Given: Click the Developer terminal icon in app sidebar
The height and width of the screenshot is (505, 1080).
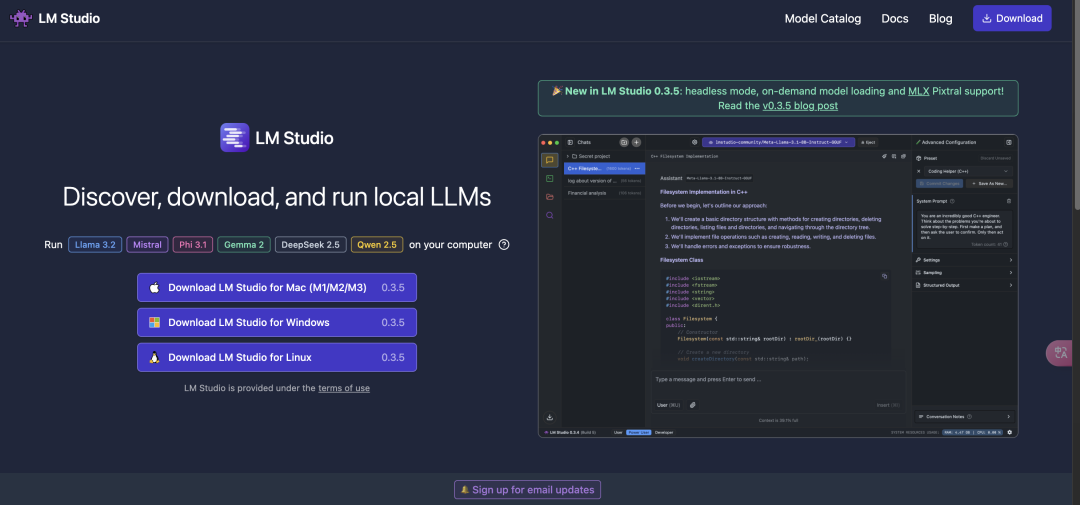Looking at the screenshot, I should (550, 178).
